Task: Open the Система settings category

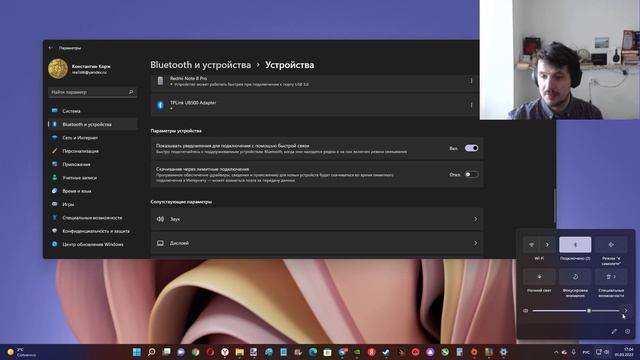Action: click(x=93, y=111)
